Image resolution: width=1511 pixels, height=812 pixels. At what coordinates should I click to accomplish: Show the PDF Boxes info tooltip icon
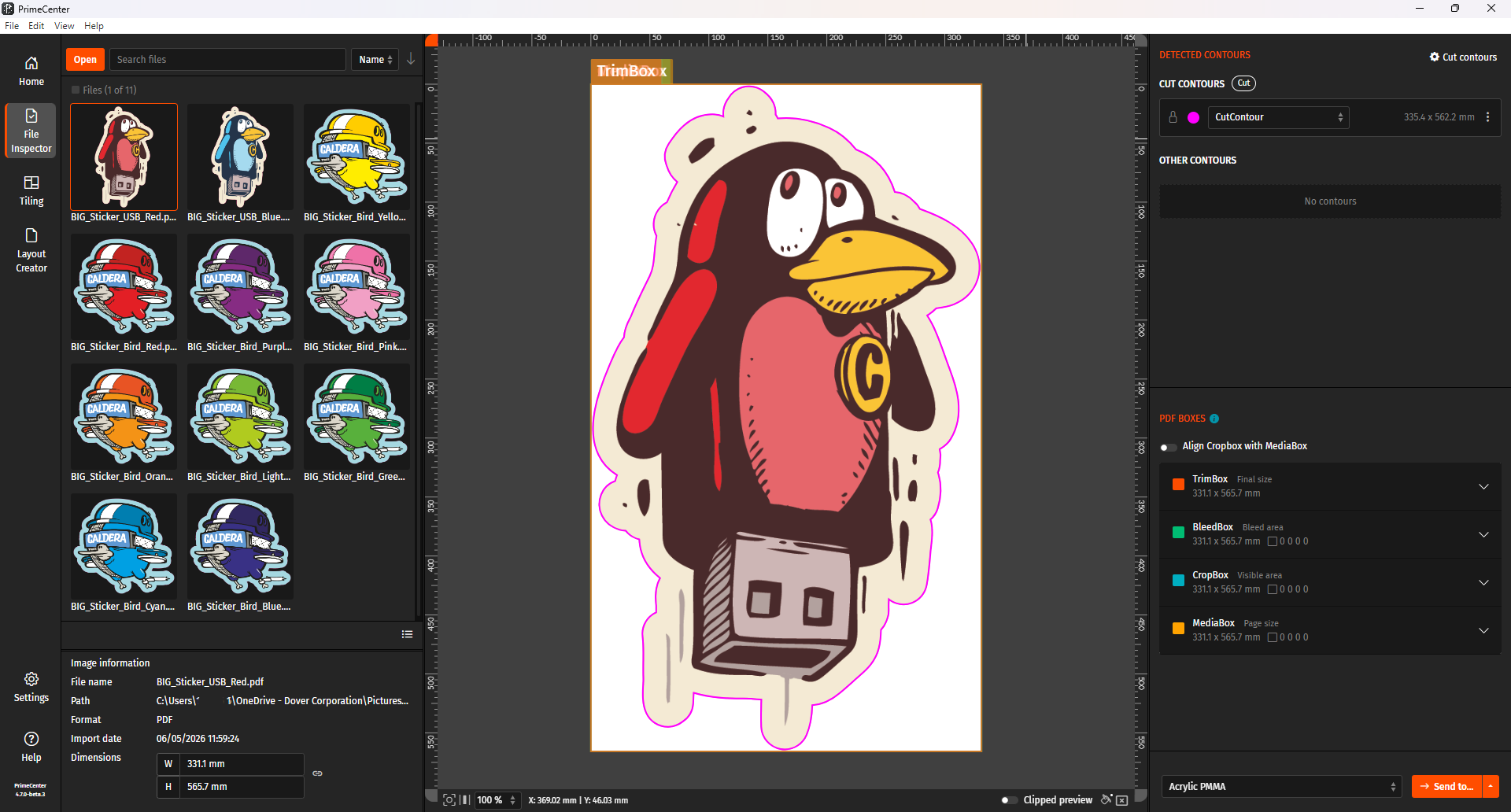(x=1214, y=419)
